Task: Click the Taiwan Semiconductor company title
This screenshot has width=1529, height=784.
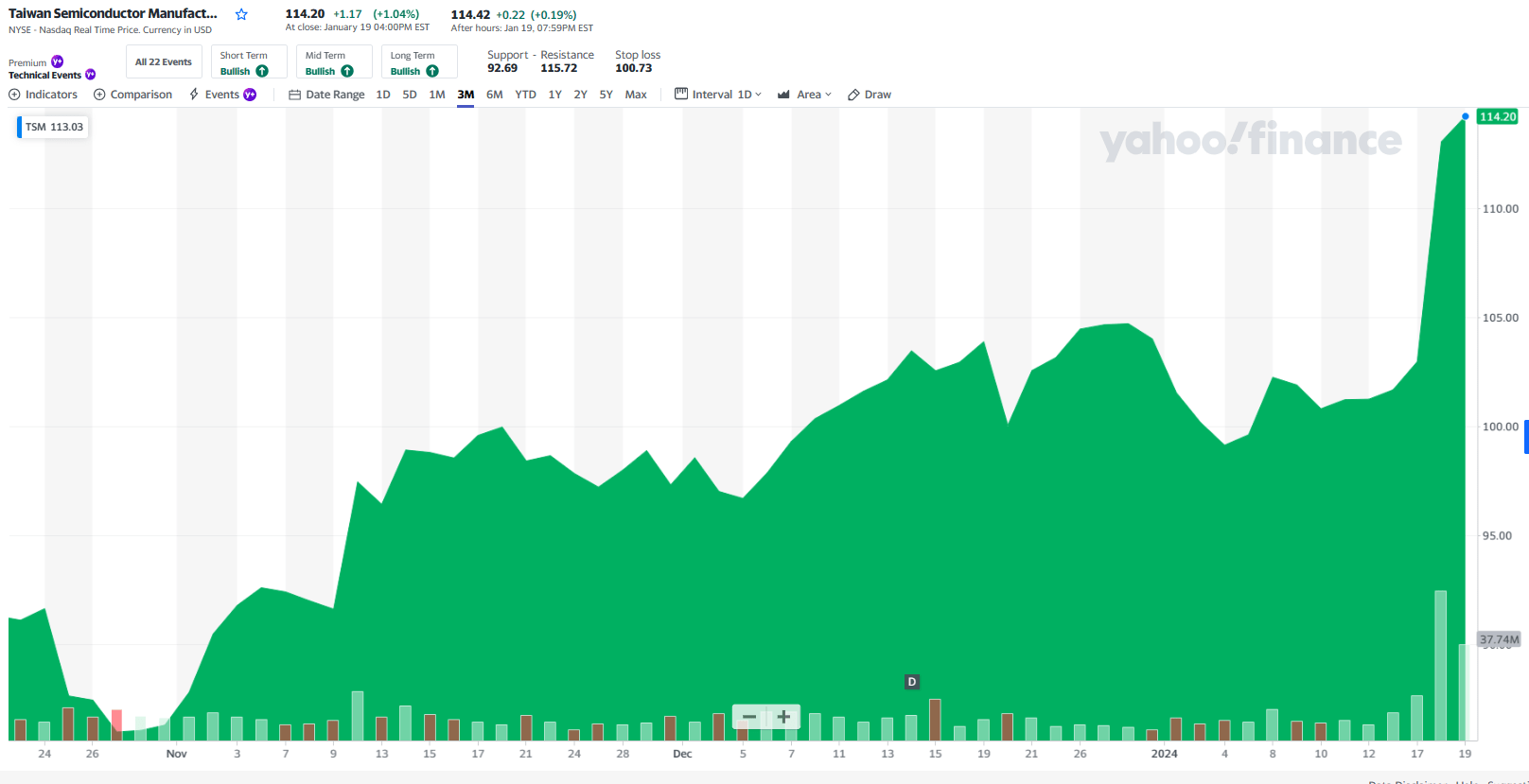Action: point(113,13)
